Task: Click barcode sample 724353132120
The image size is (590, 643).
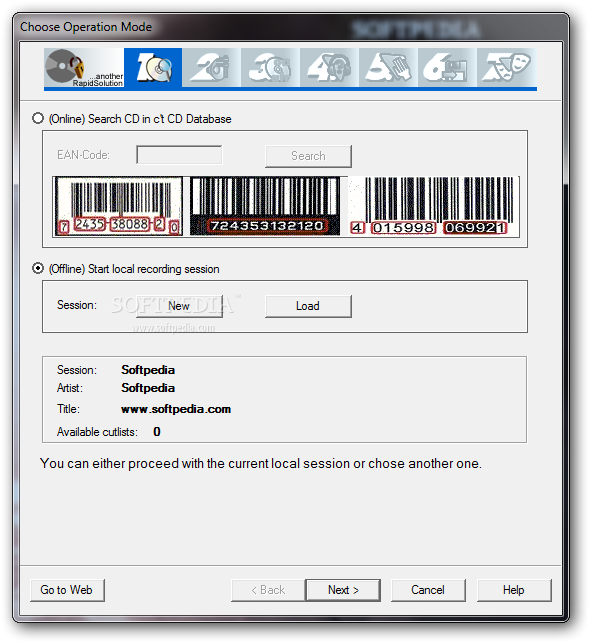Action: [265, 206]
